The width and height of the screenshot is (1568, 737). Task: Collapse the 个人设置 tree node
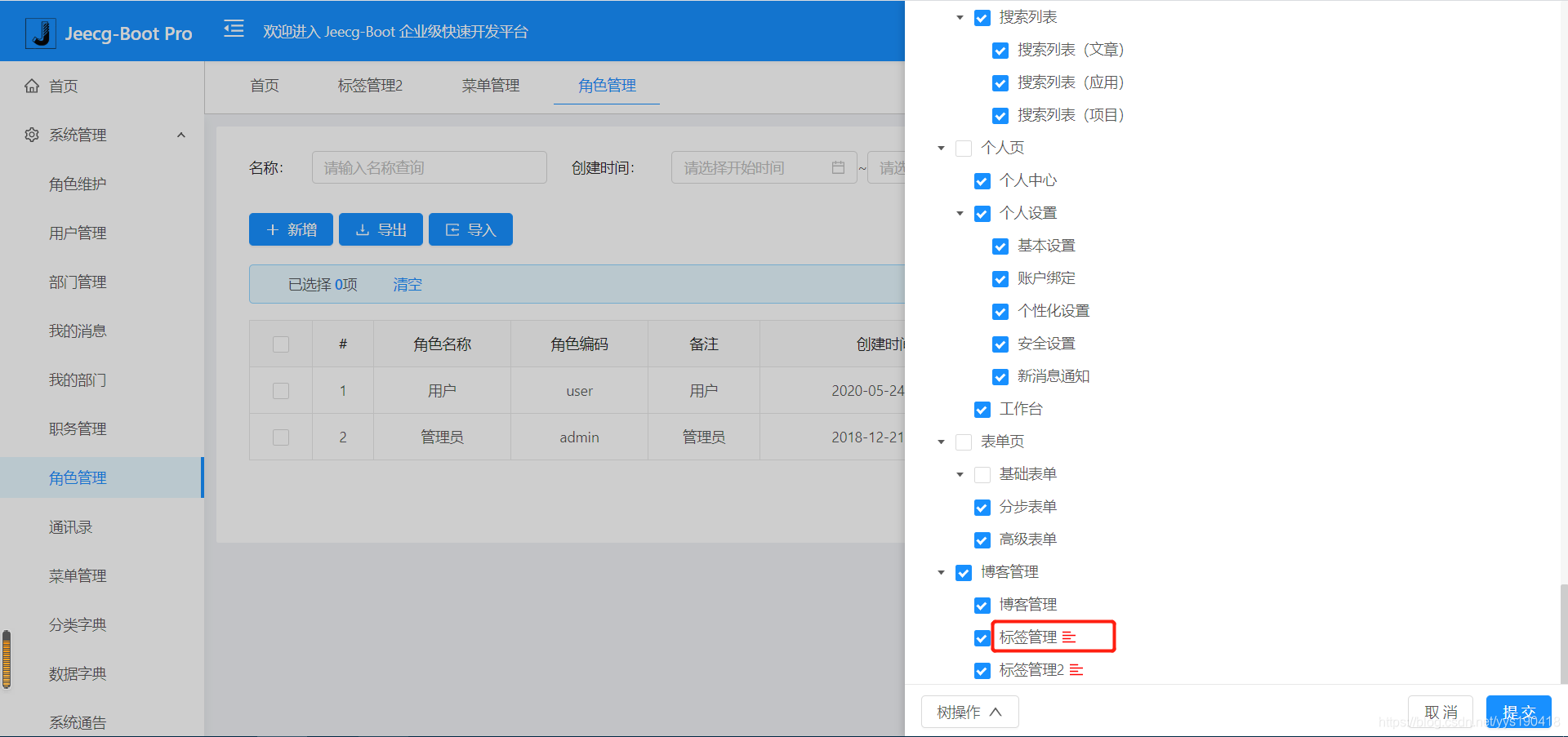click(960, 213)
